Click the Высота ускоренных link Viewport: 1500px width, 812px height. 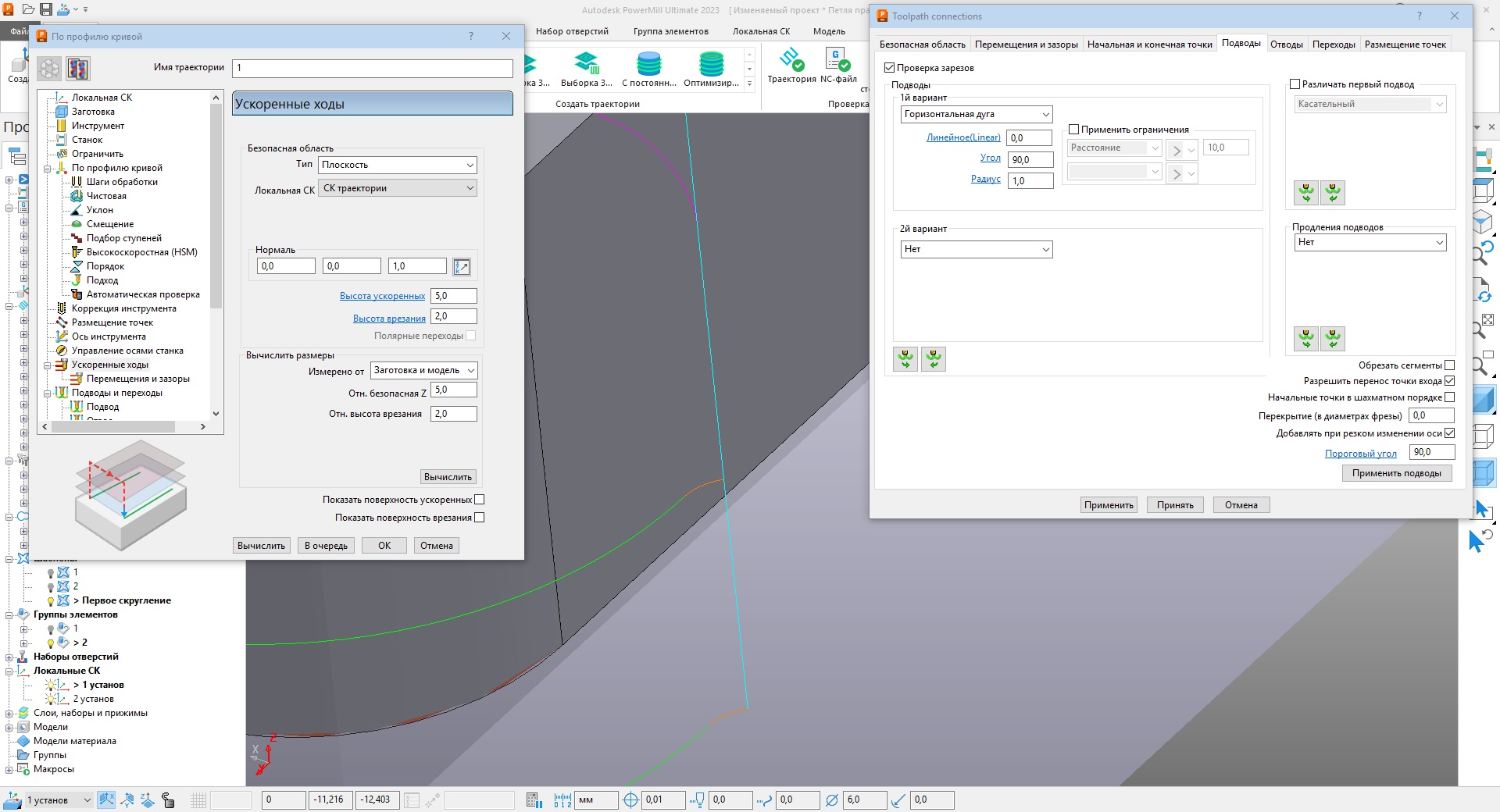point(382,296)
